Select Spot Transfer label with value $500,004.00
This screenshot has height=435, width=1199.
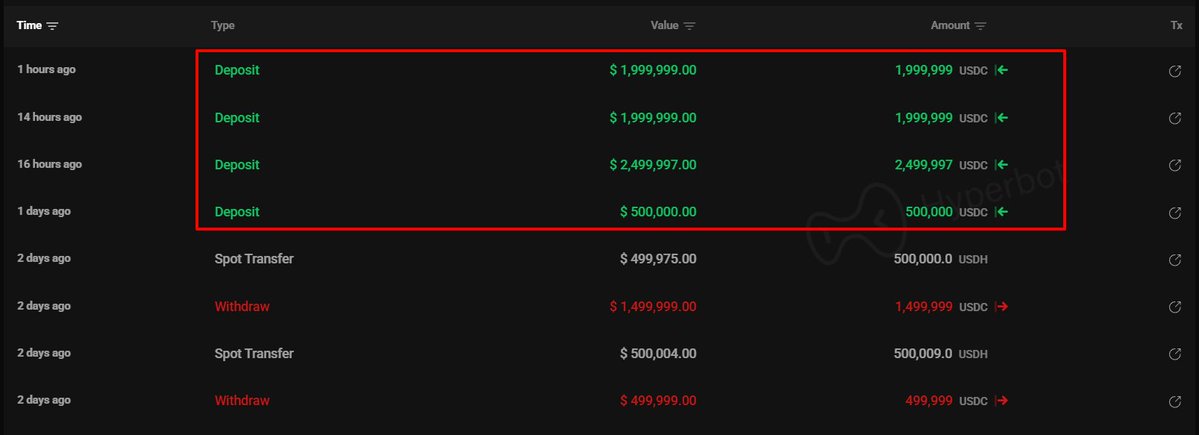tap(254, 353)
